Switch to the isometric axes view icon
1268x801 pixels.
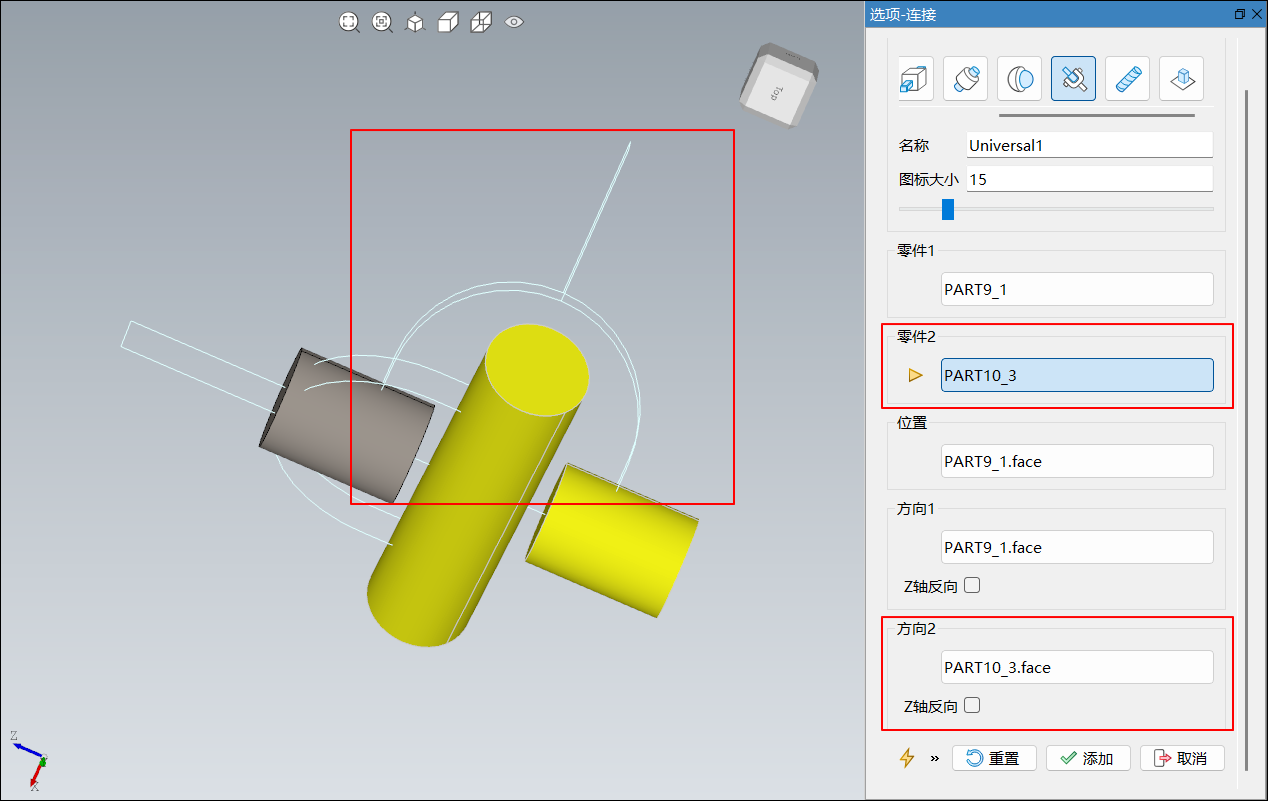(415, 22)
